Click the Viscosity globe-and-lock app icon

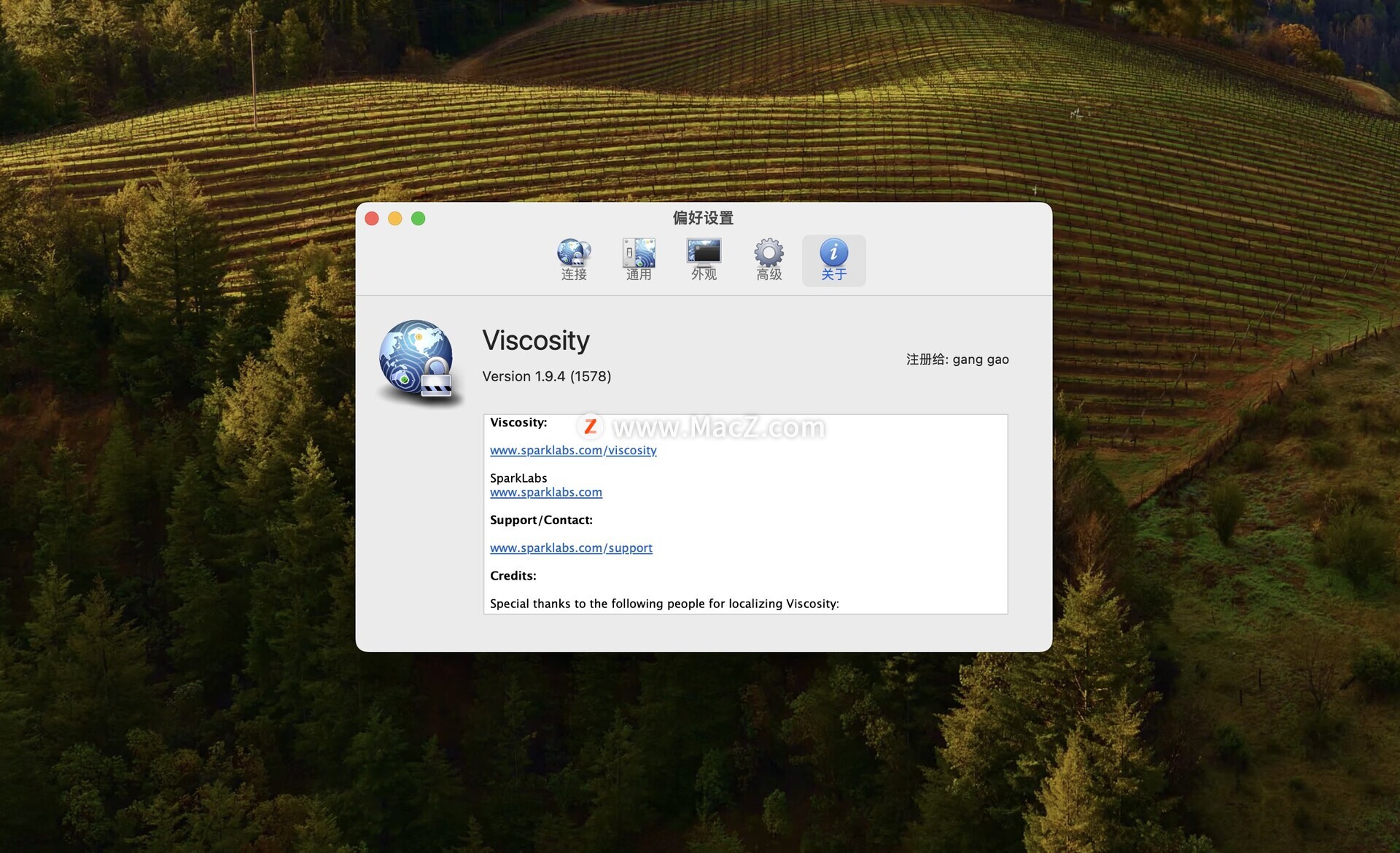point(419,362)
